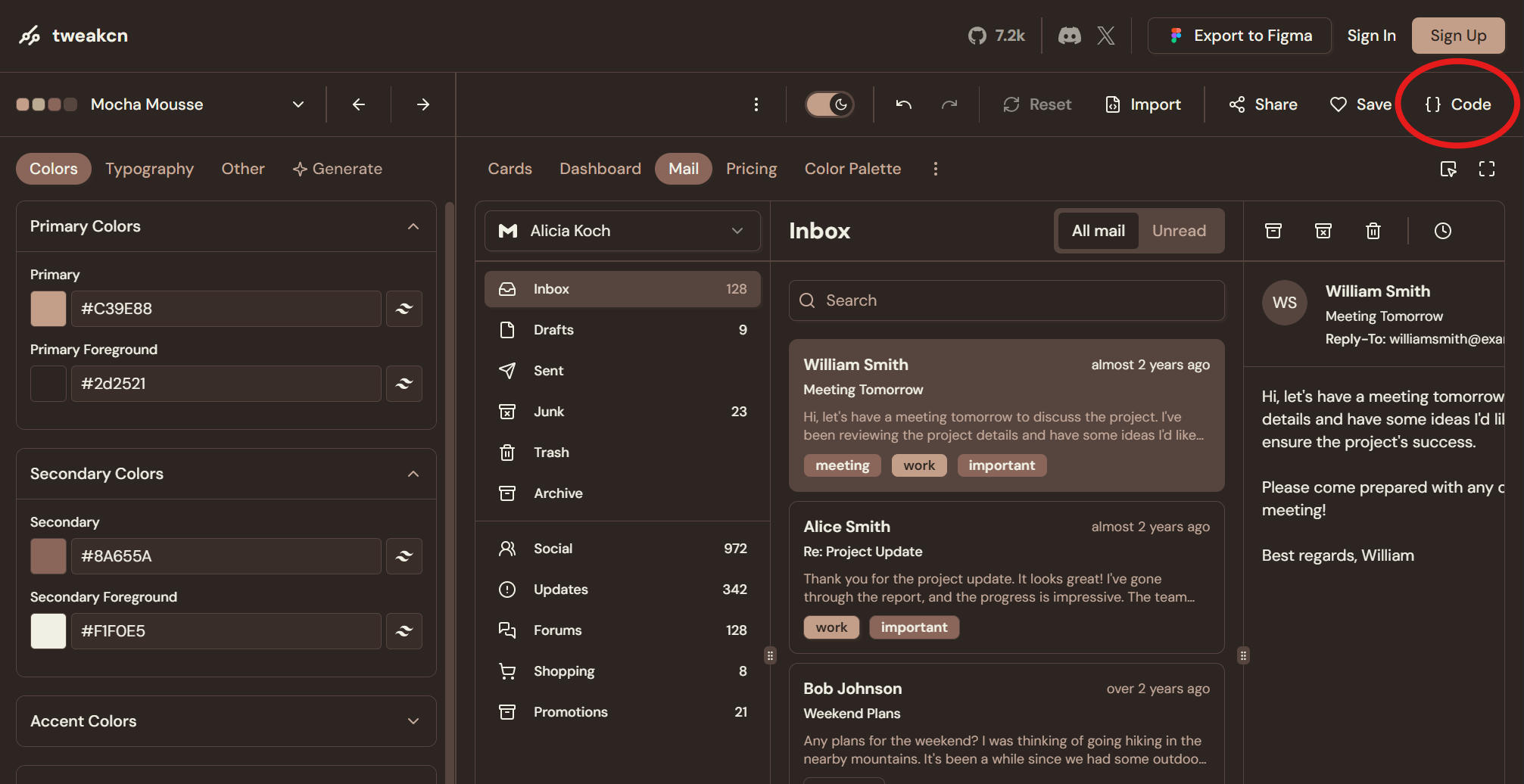This screenshot has height=784, width=1524.
Task: Open Tailwind color picker for Primary Foreground
Action: click(x=404, y=384)
